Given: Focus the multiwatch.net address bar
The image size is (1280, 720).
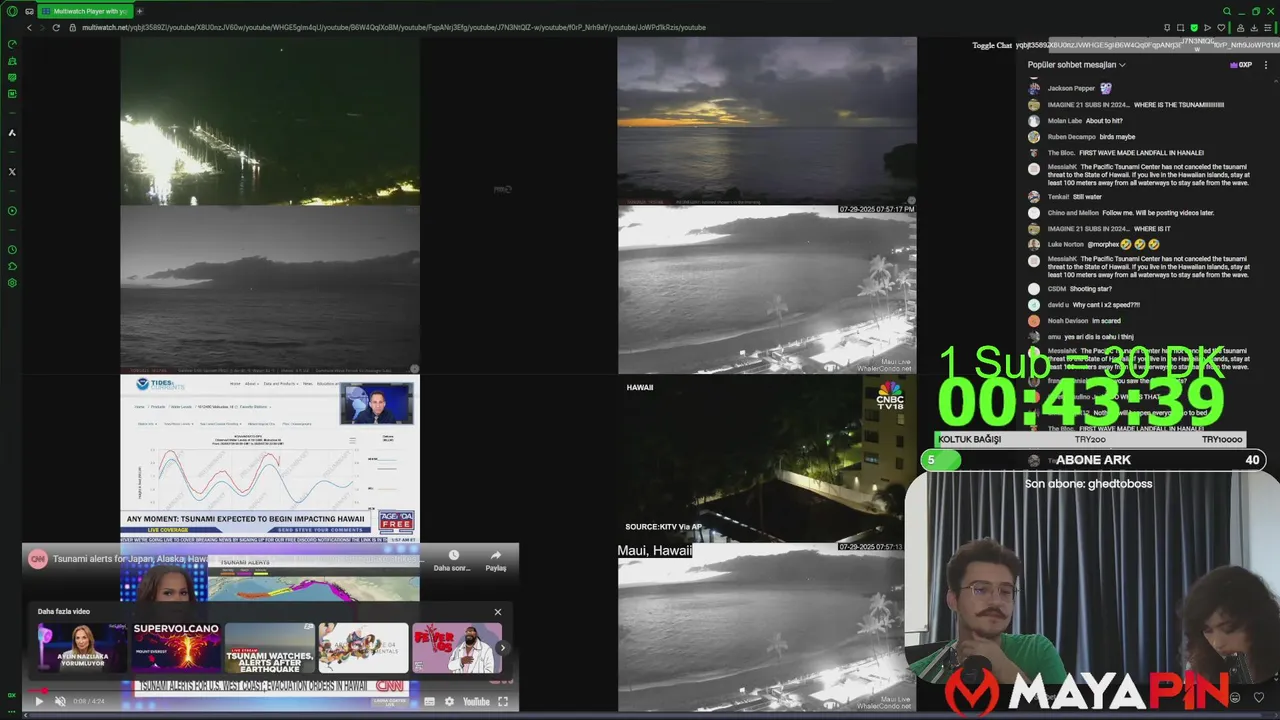Looking at the screenshot, I should click(394, 27).
